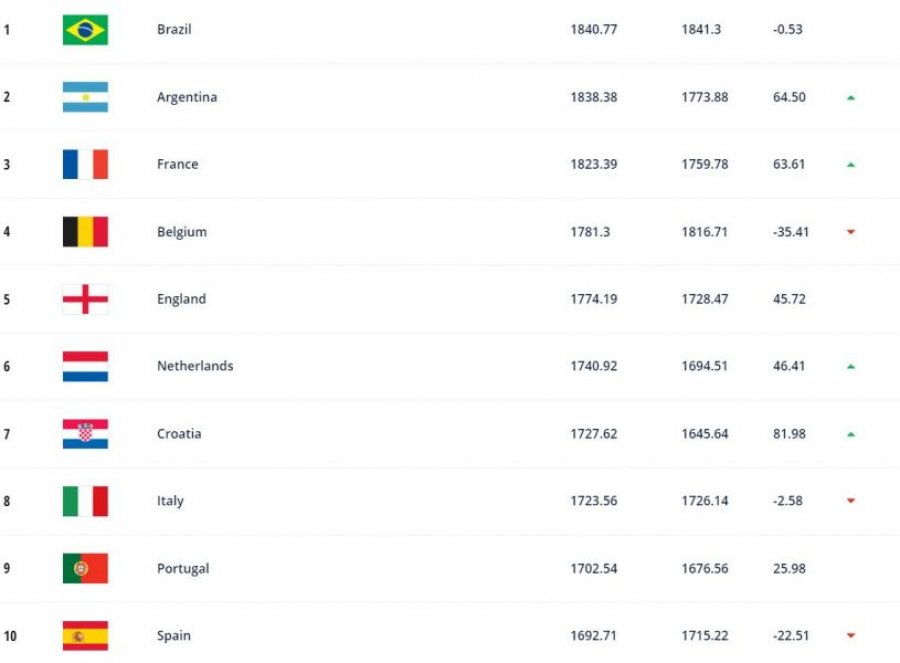Click the Brazil flag icon
The height and width of the screenshot is (663, 900).
85,29
